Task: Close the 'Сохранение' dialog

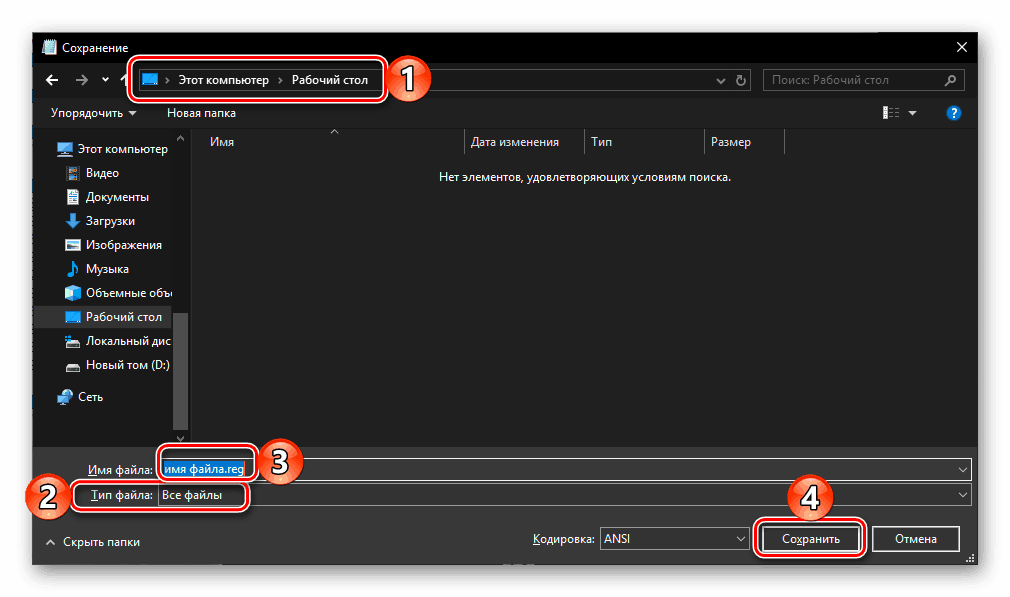Action: [x=962, y=47]
